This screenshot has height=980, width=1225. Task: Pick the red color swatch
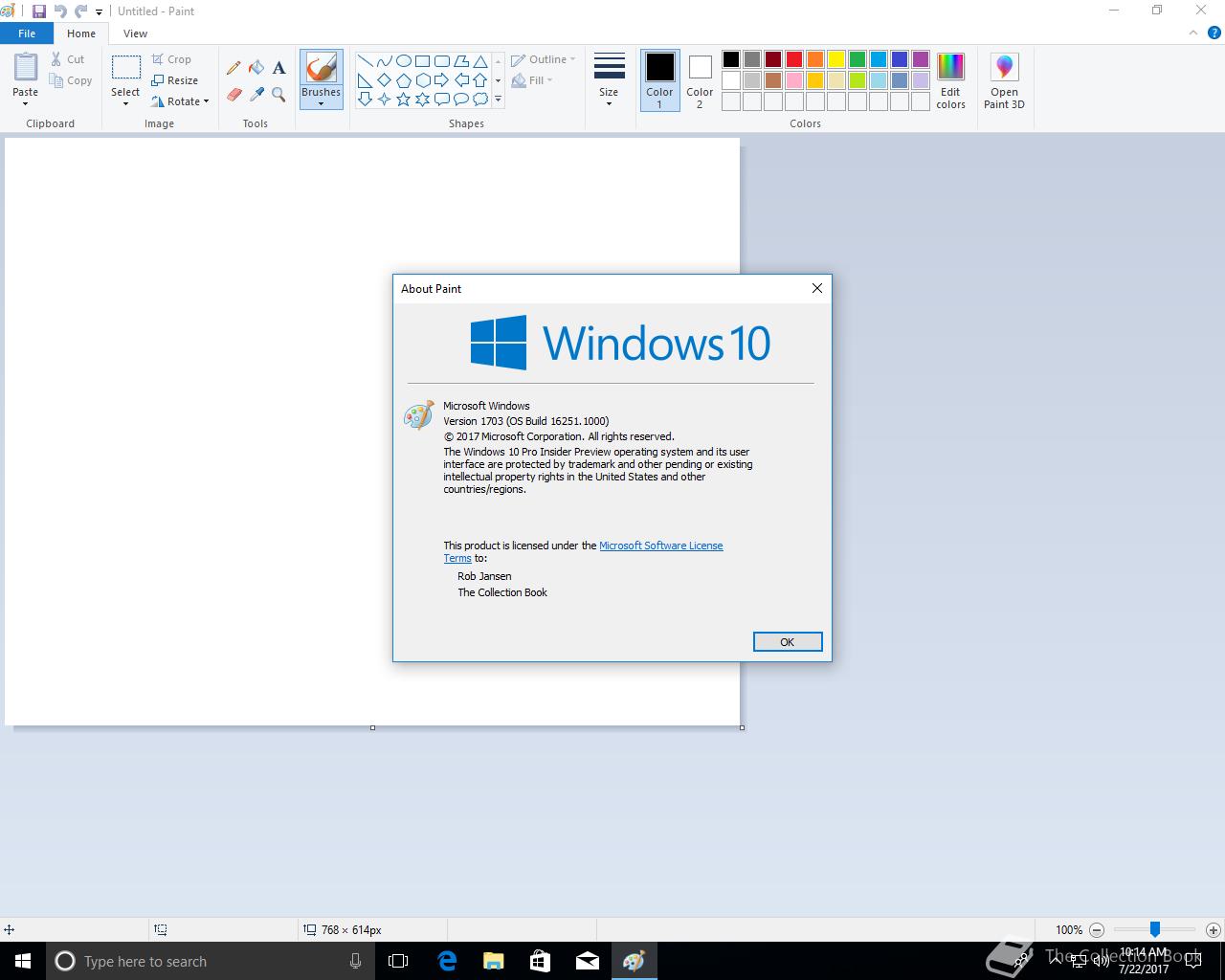point(794,59)
